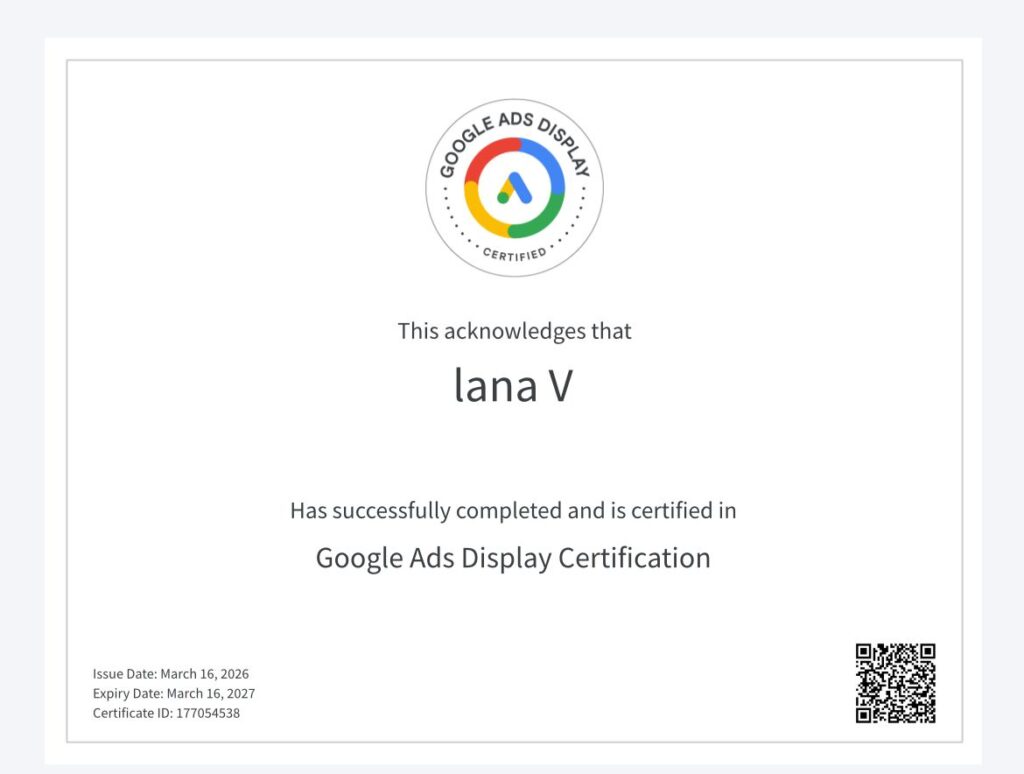Viewport: 1024px width, 774px height.
Task: Click the Google Ads Display Certified badge
Action: [x=515, y=188]
